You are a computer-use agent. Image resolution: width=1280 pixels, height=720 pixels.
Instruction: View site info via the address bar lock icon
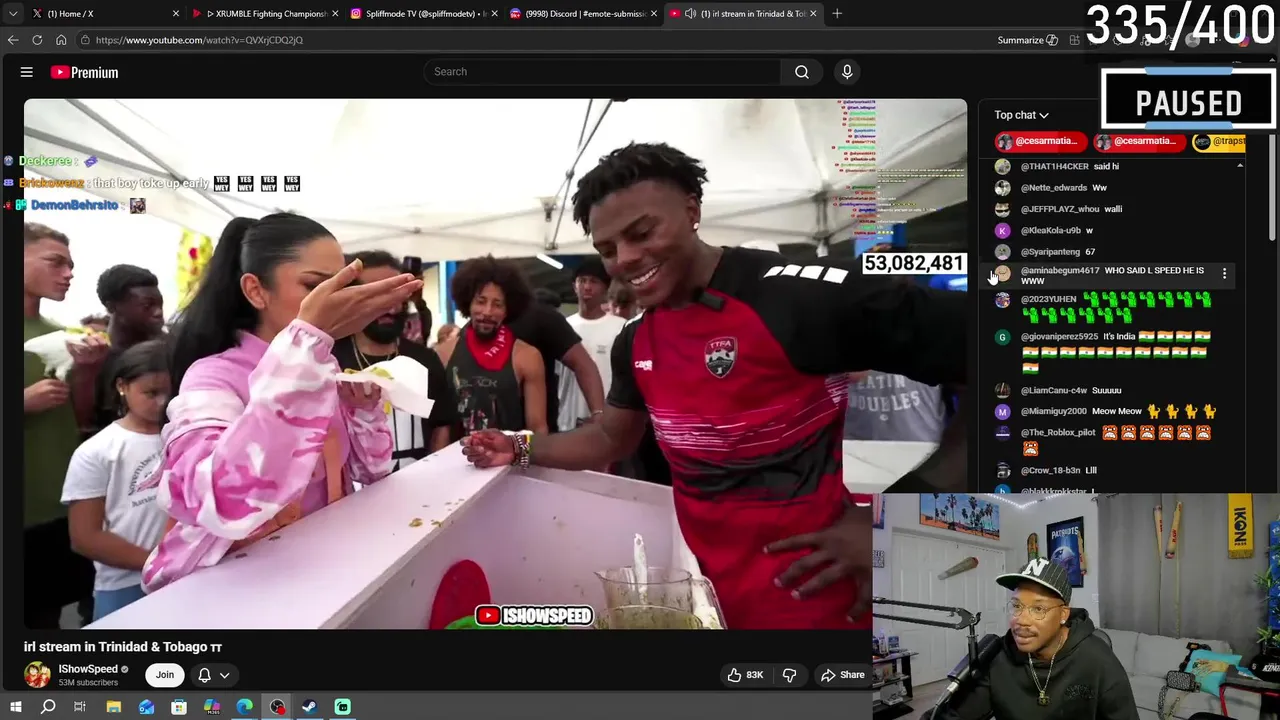tap(85, 40)
